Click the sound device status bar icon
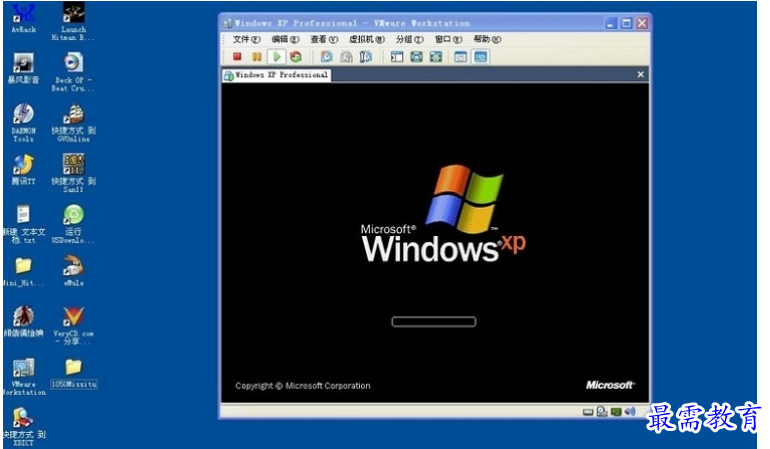 [x=630, y=411]
